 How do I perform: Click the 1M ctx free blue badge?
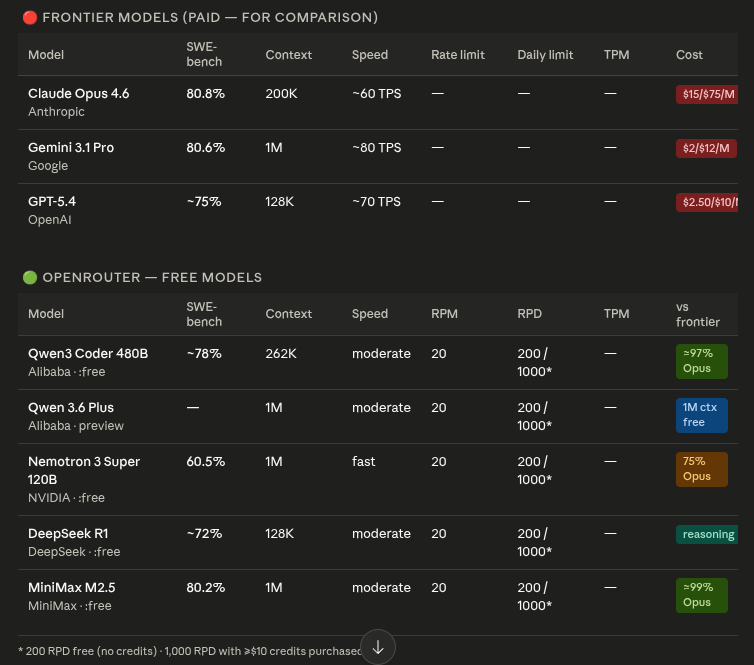pos(702,415)
